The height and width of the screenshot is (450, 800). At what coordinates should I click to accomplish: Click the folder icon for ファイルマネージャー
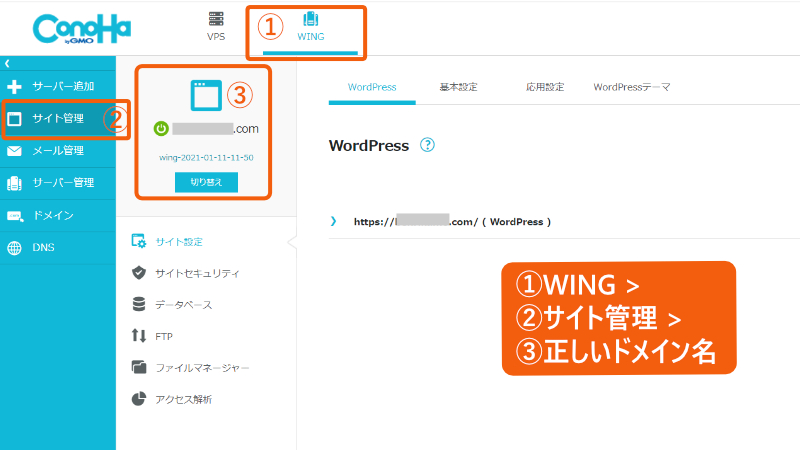139,367
